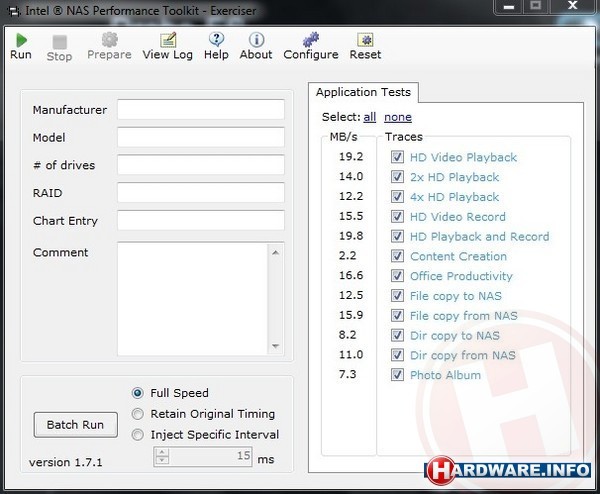Click the Stop toolbar icon

pyautogui.click(x=59, y=42)
